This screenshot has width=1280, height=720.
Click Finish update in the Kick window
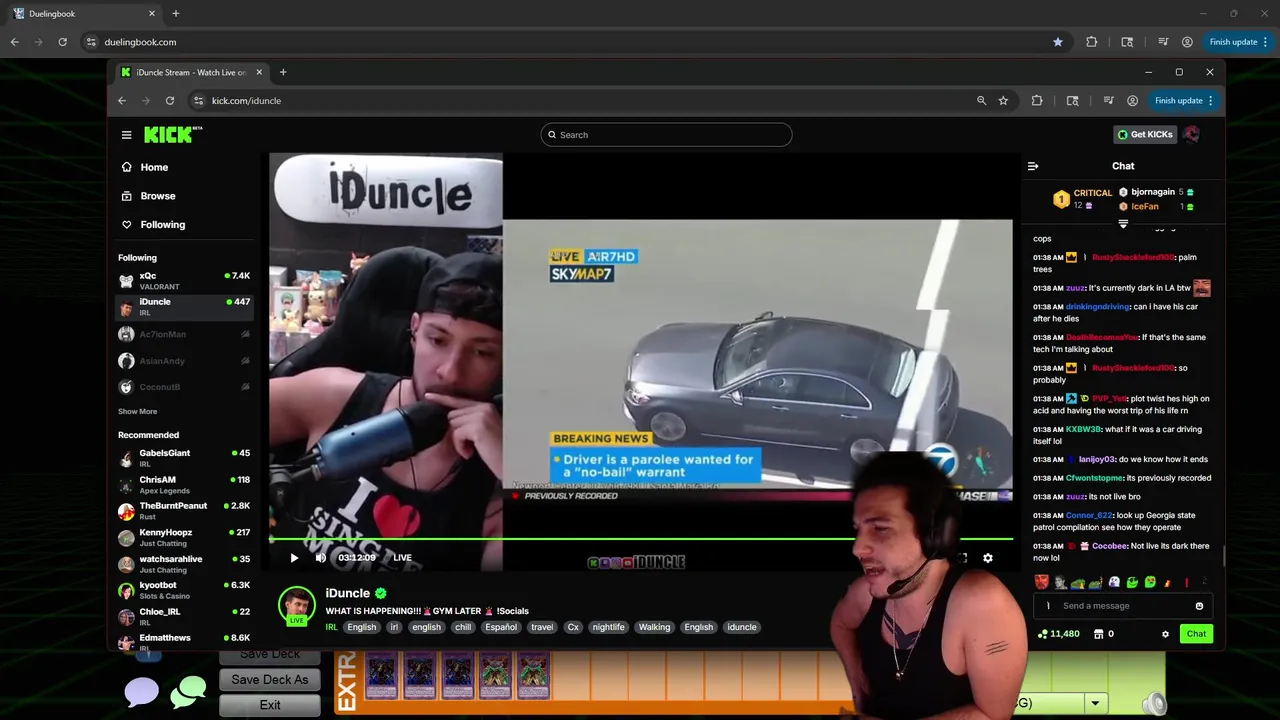coord(1184,100)
